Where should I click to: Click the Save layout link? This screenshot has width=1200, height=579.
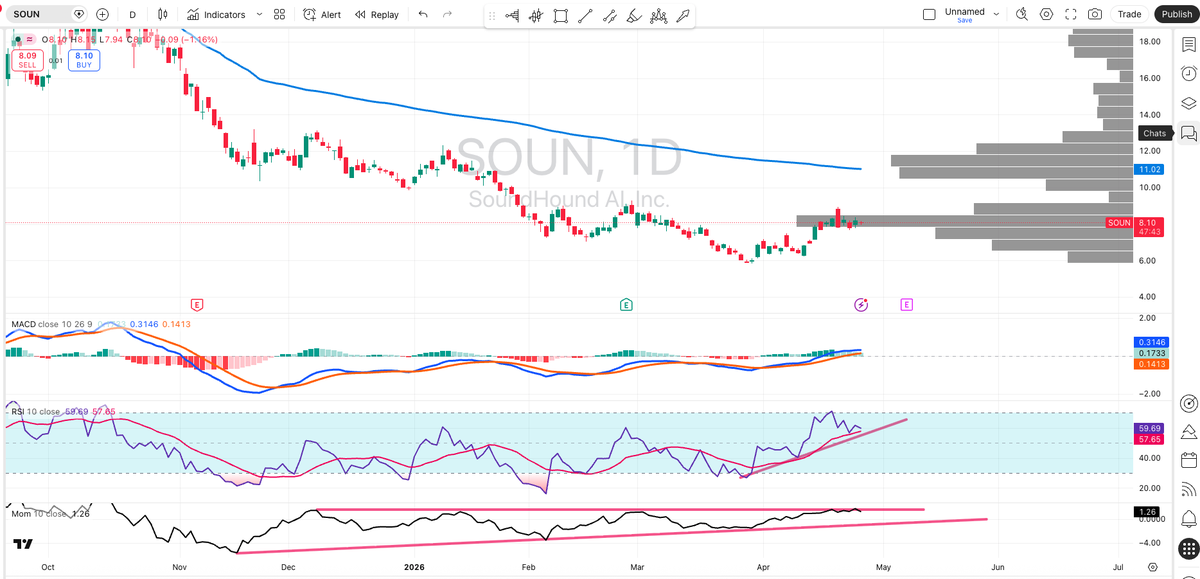click(964, 21)
